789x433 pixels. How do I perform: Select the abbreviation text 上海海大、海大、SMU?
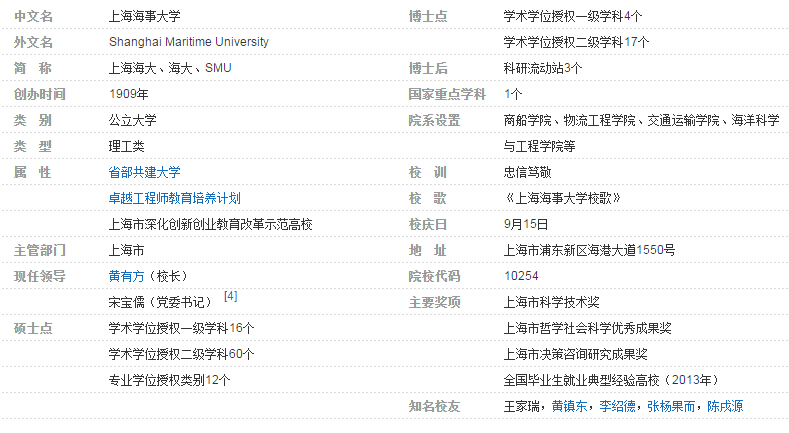[170, 68]
